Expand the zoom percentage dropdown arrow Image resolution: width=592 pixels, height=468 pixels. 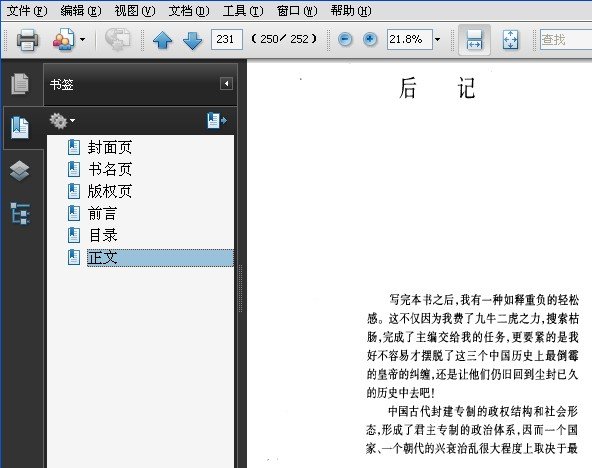point(438,39)
